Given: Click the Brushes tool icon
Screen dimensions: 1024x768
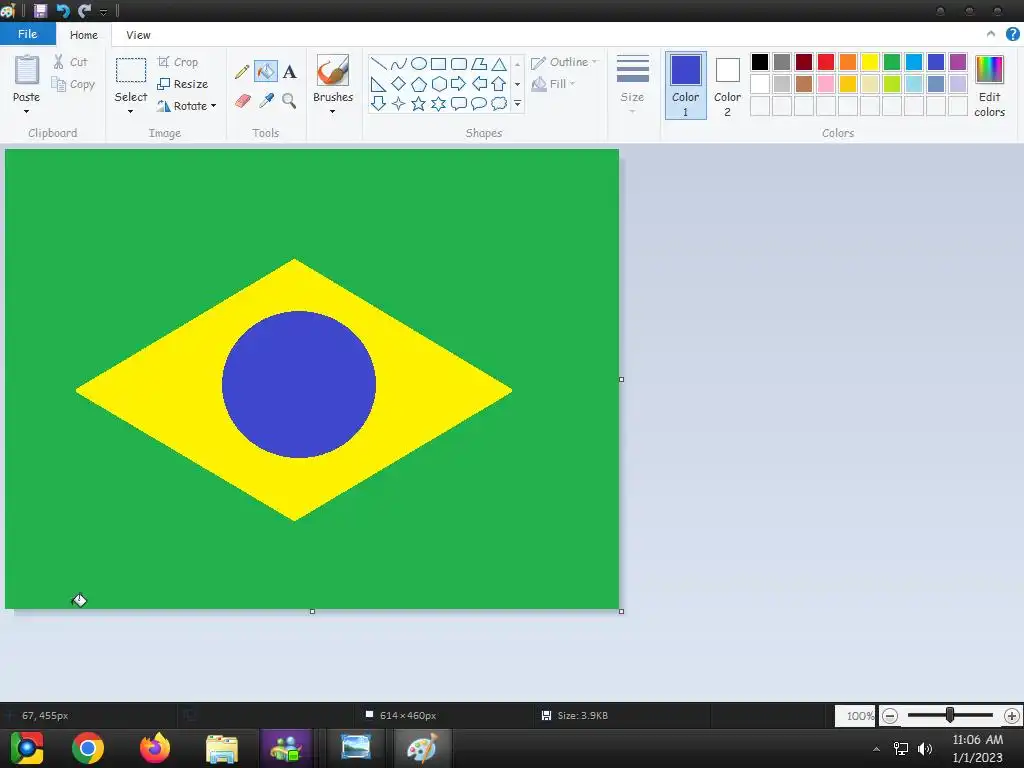Looking at the screenshot, I should click(x=333, y=70).
